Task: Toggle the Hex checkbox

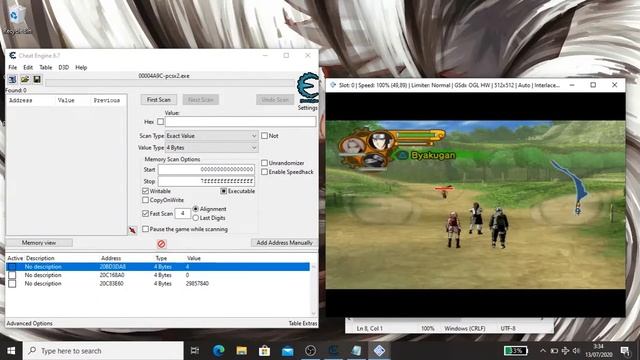Action: 160,122
